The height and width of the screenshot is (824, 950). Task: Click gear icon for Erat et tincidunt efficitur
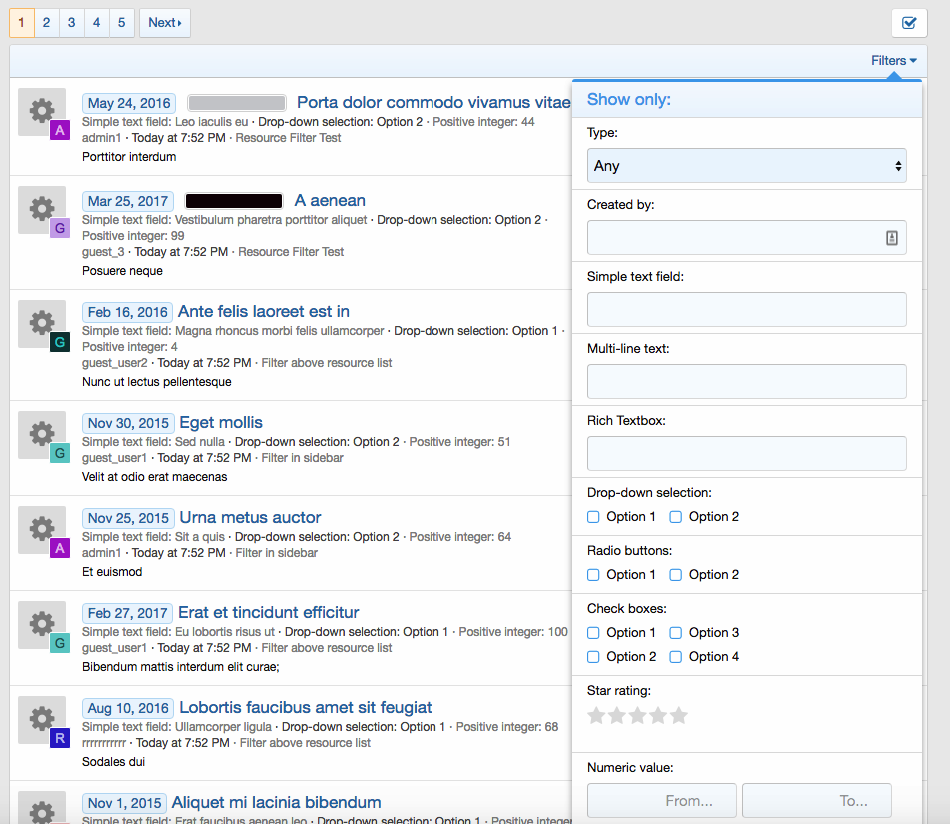(42, 623)
